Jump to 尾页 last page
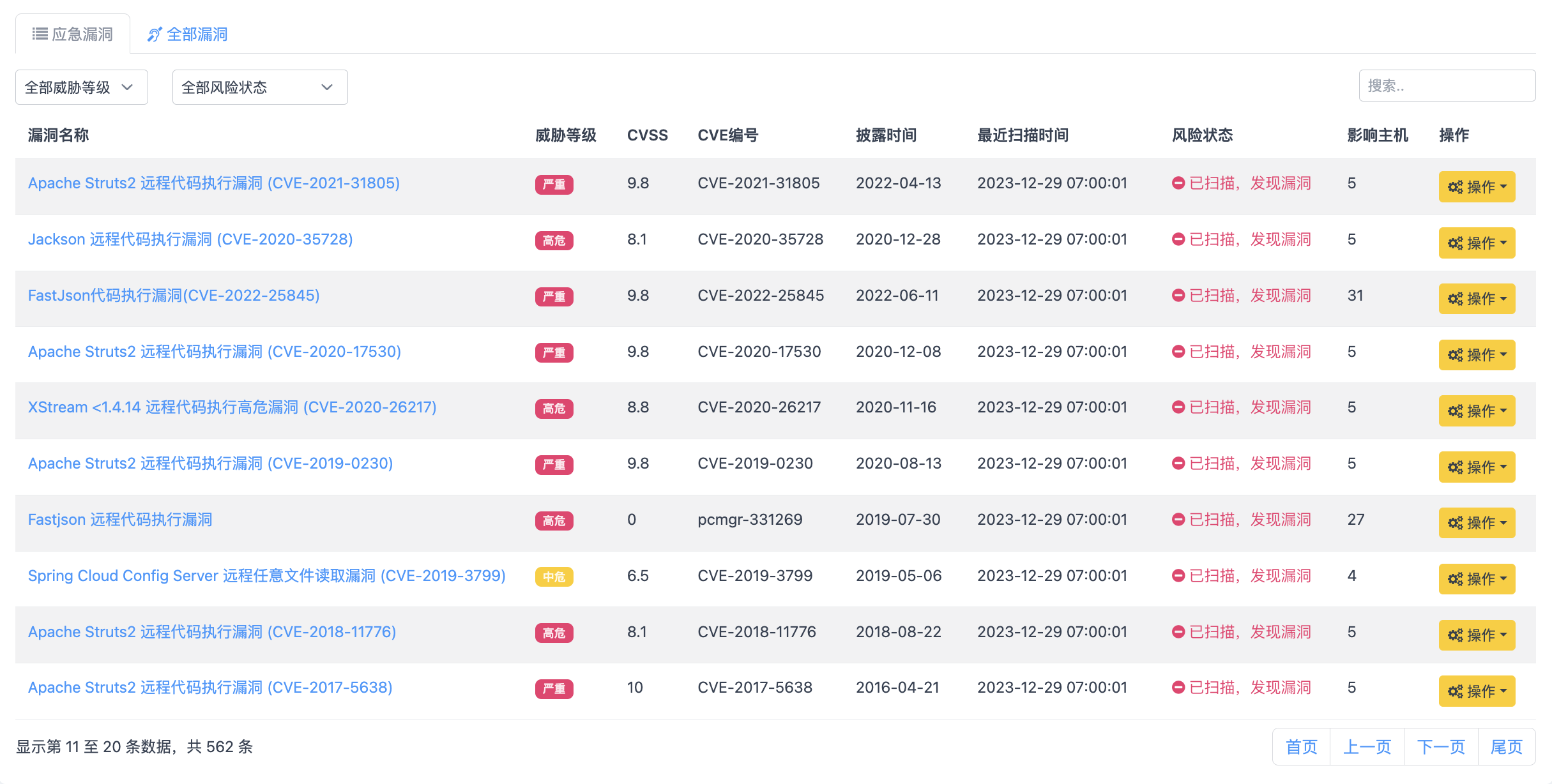Viewport: 1552px width, 784px height. [x=1506, y=747]
